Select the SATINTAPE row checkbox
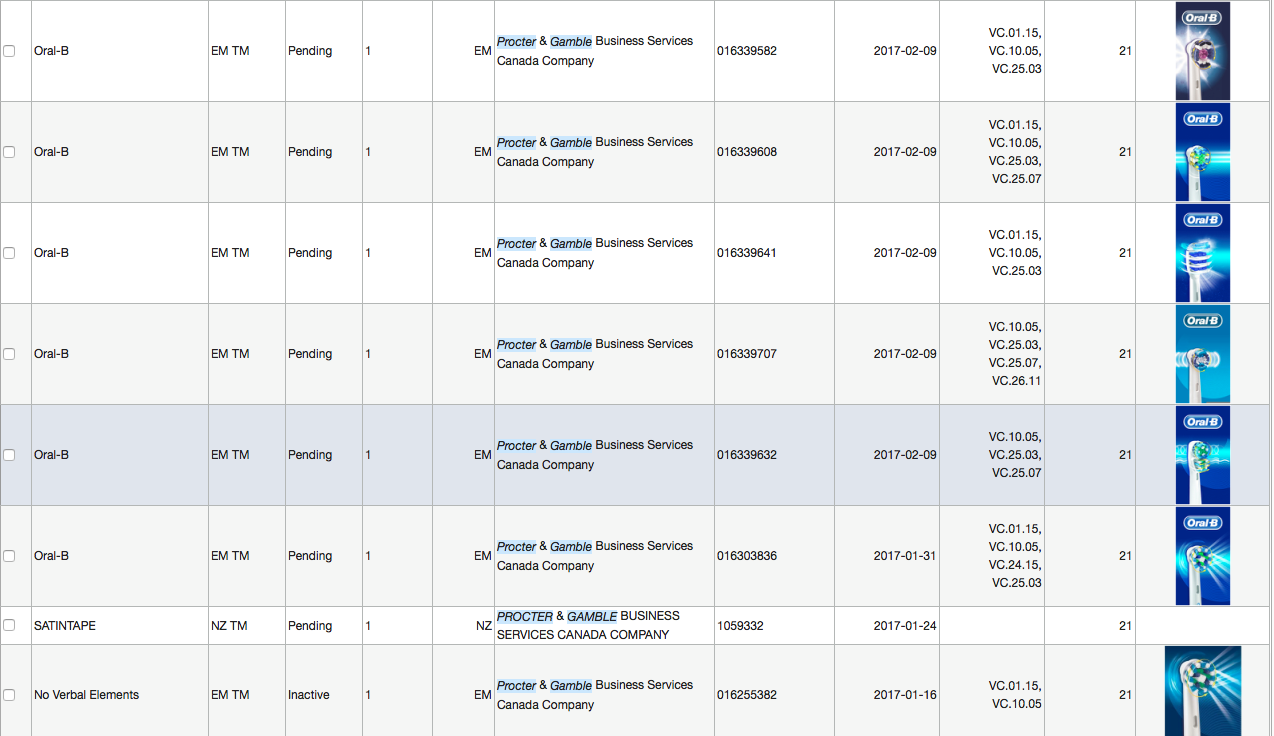This screenshot has height=736, width=1274. [x=9, y=625]
